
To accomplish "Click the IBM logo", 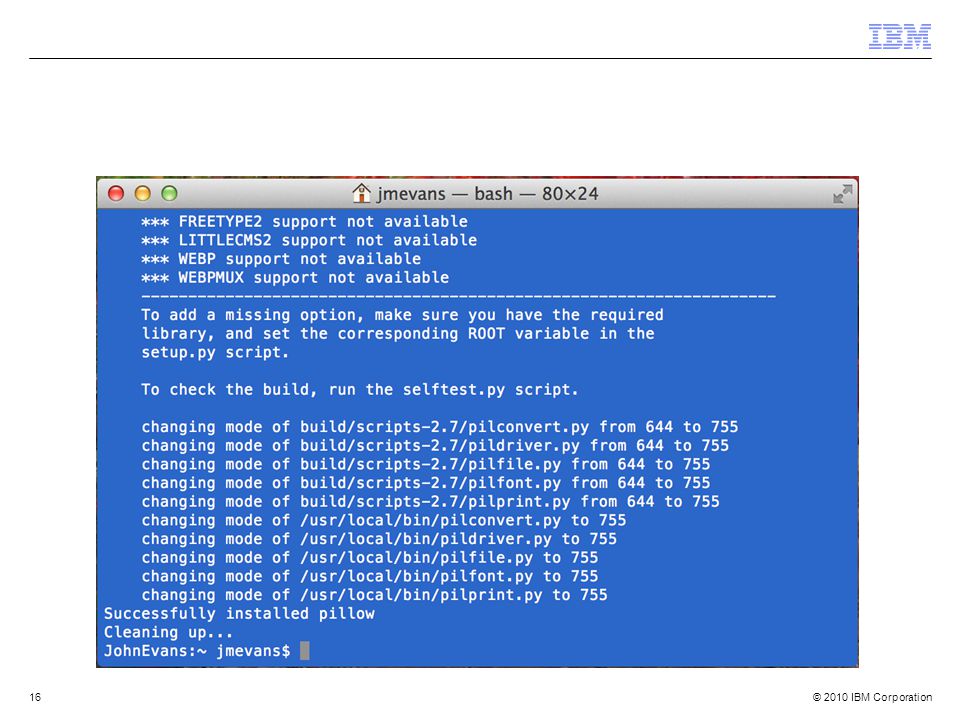I will (x=900, y=37).
